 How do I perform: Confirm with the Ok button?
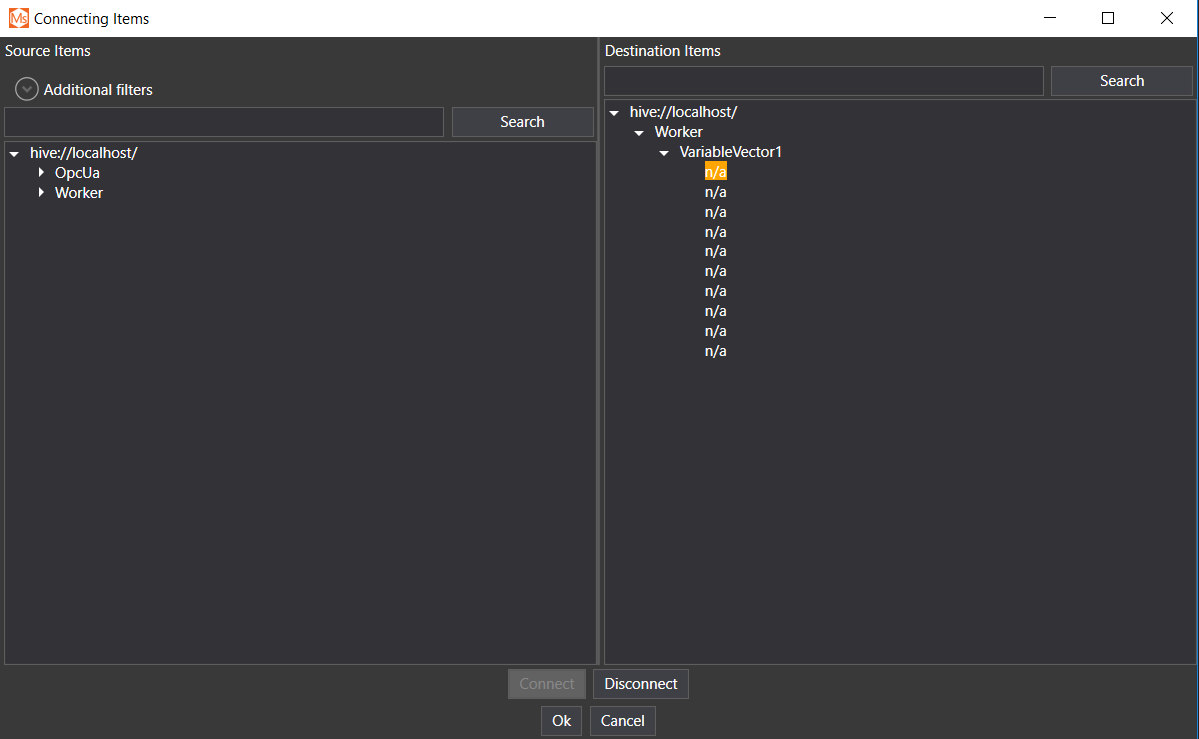coord(561,721)
